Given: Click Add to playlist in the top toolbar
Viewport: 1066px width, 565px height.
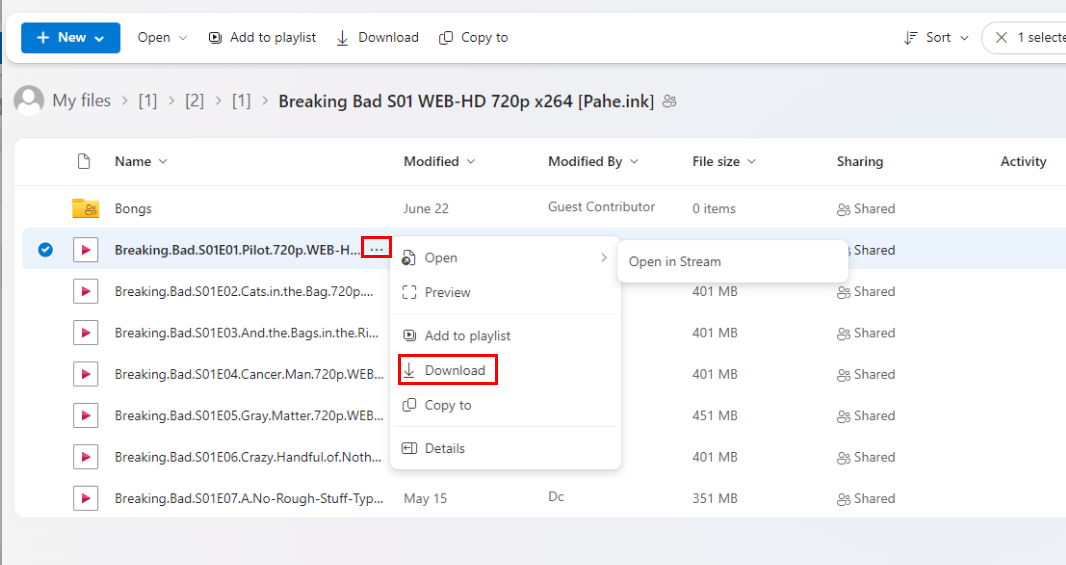Looking at the screenshot, I should [x=262, y=38].
